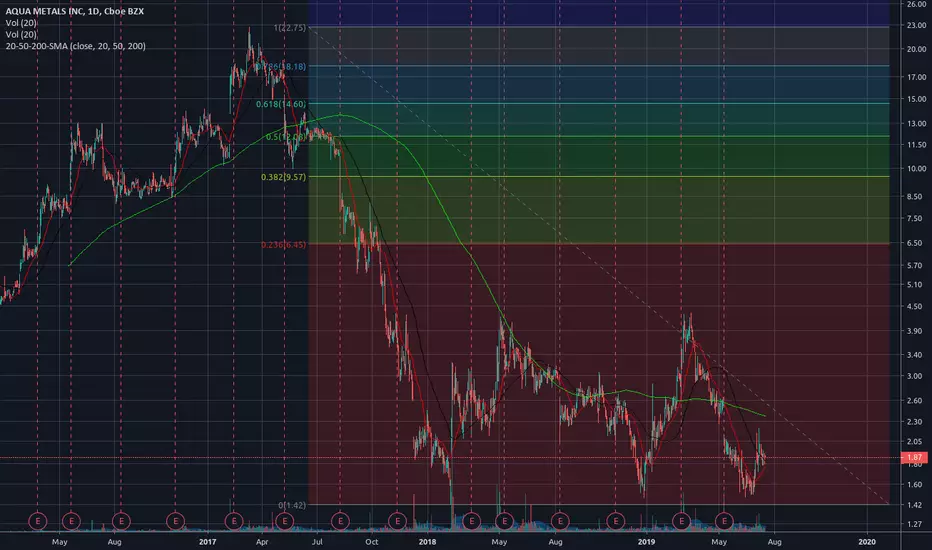The width and height of the screenshot is (932, 550).
Task: Click the second Vol (20) indicator legend
Action: pos(21,34)
